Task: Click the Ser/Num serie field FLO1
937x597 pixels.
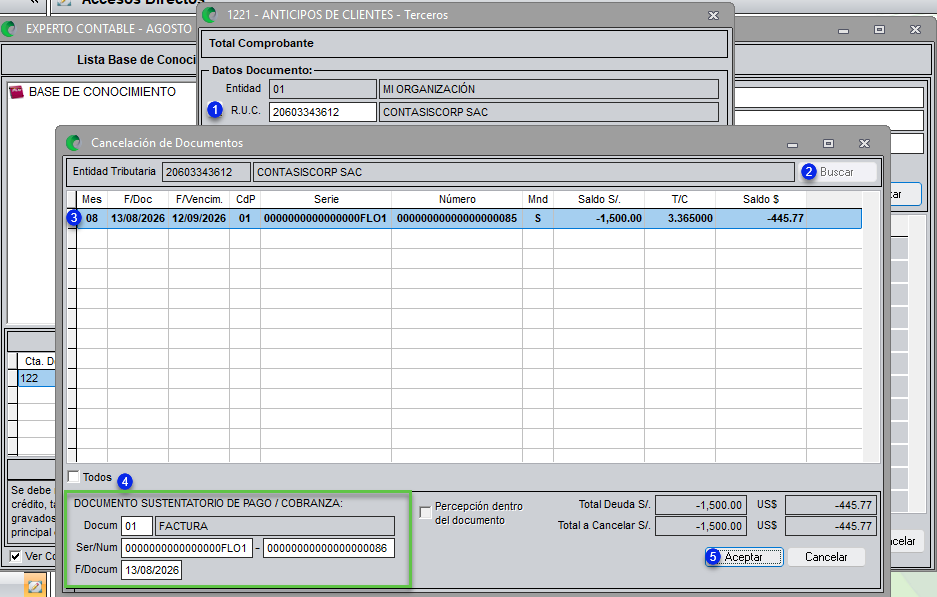Action: pos(186,548)
